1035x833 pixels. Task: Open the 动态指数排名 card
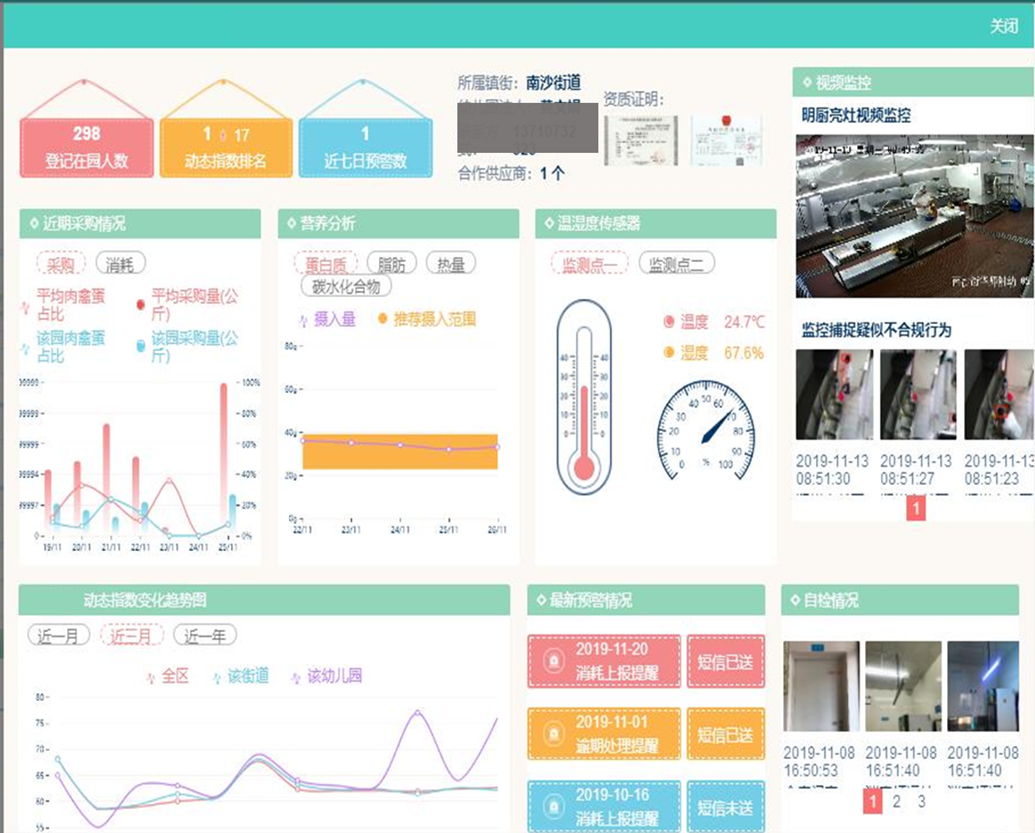coord(226,147)
